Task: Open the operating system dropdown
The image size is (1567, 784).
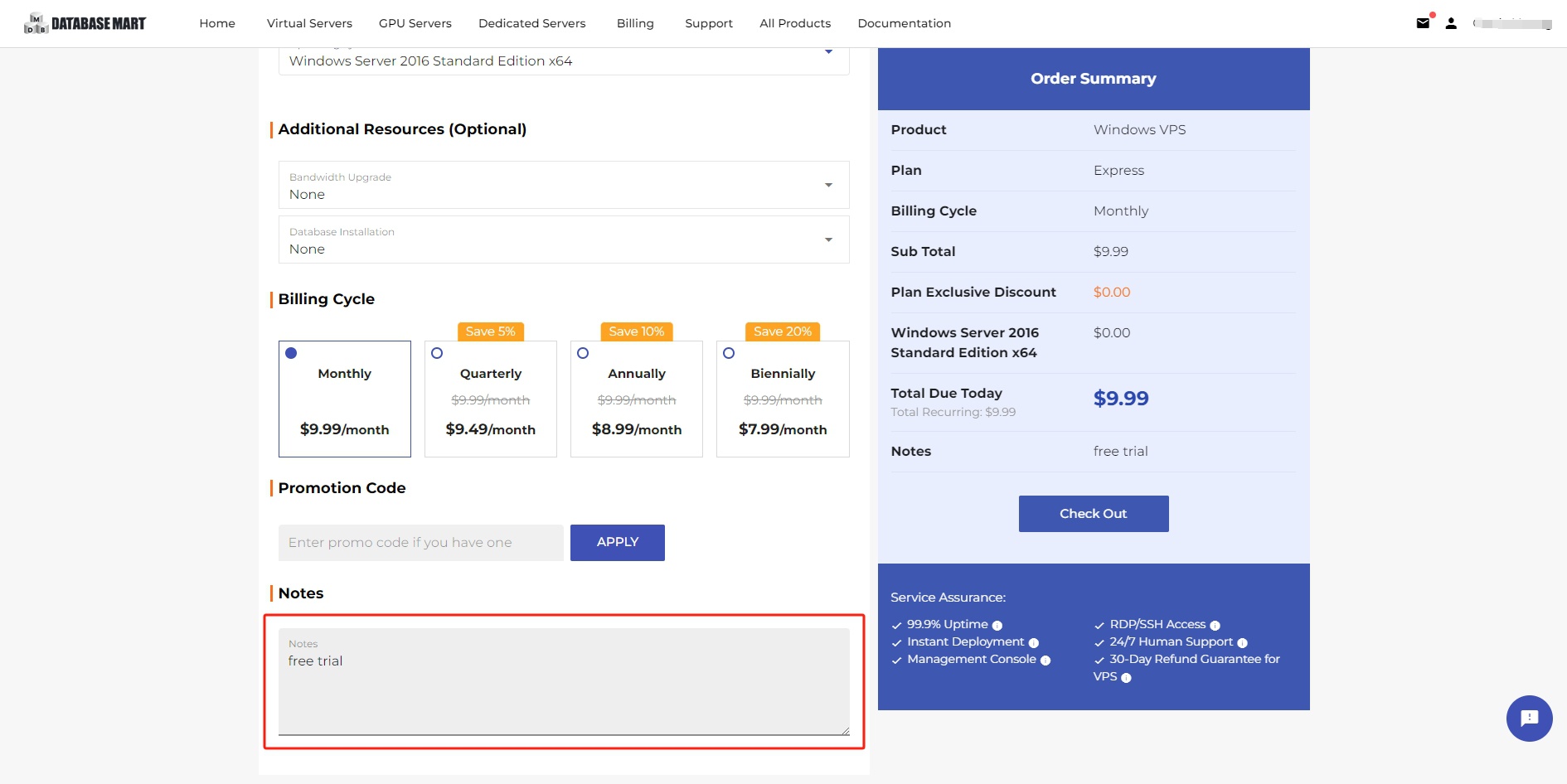Action: pos(564,60)
